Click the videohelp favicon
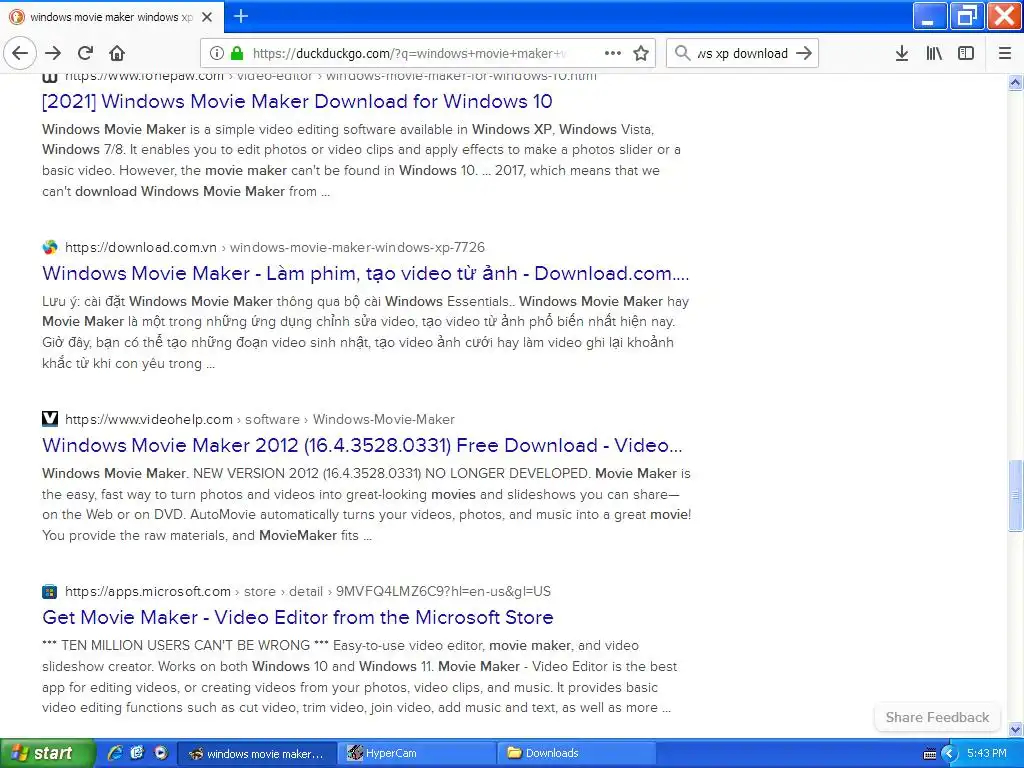 point(50,419)
